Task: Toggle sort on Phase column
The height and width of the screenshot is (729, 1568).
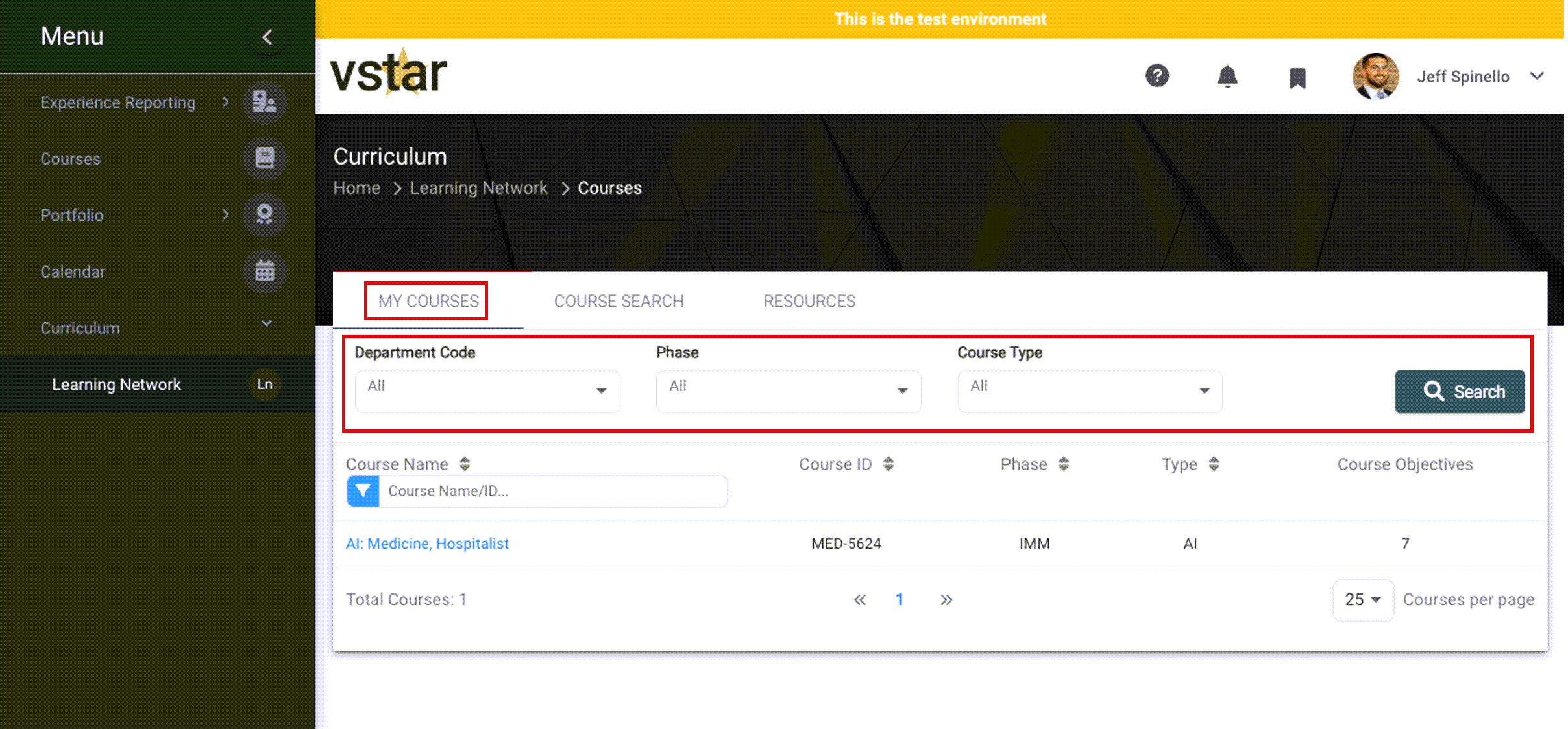Action: tap(1064, 464)
